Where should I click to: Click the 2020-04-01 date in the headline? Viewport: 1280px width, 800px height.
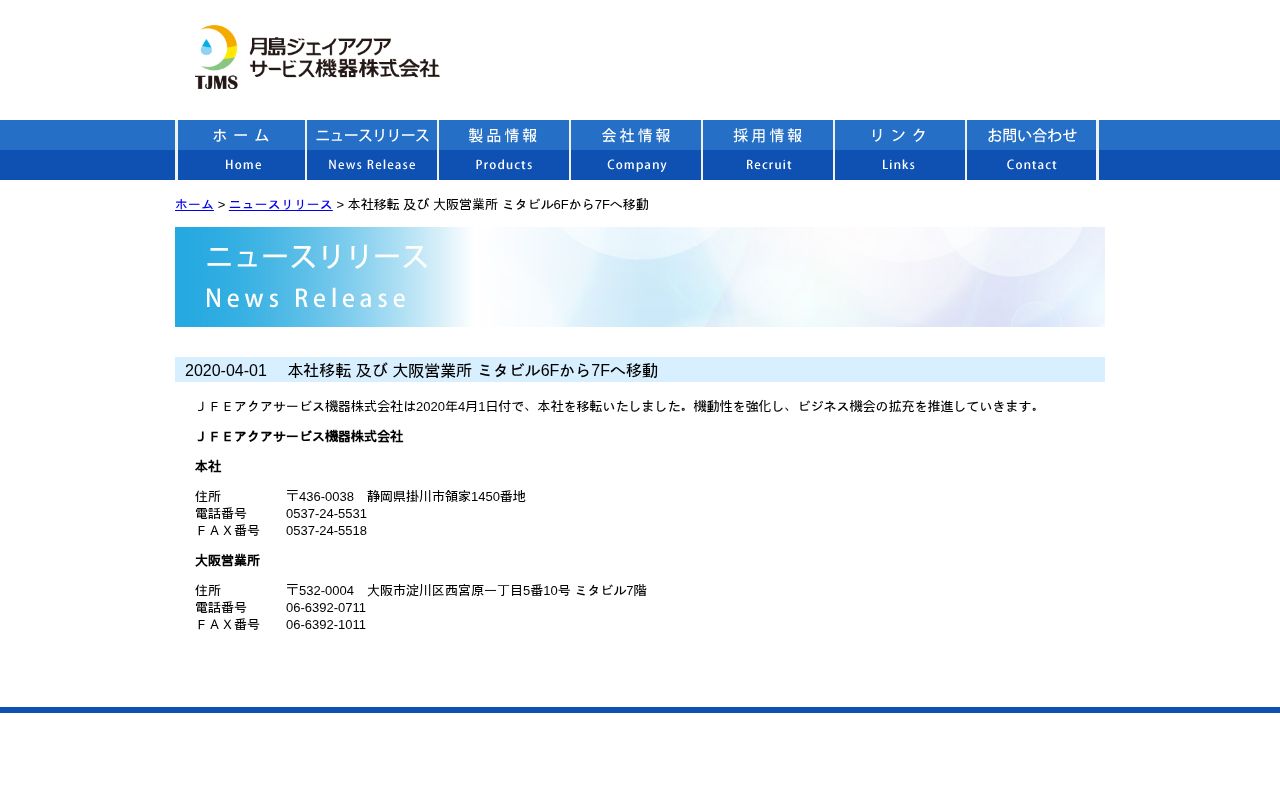pos(226,370)
